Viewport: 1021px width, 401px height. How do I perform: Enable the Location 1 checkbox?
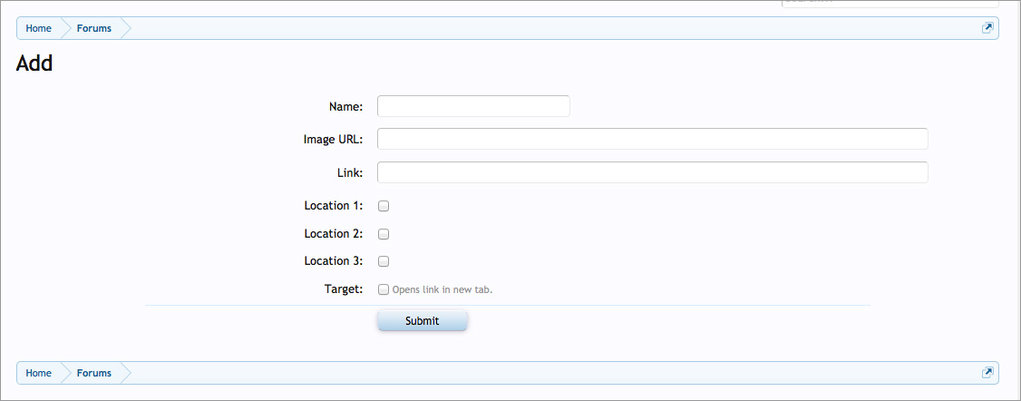click(383, 206)
